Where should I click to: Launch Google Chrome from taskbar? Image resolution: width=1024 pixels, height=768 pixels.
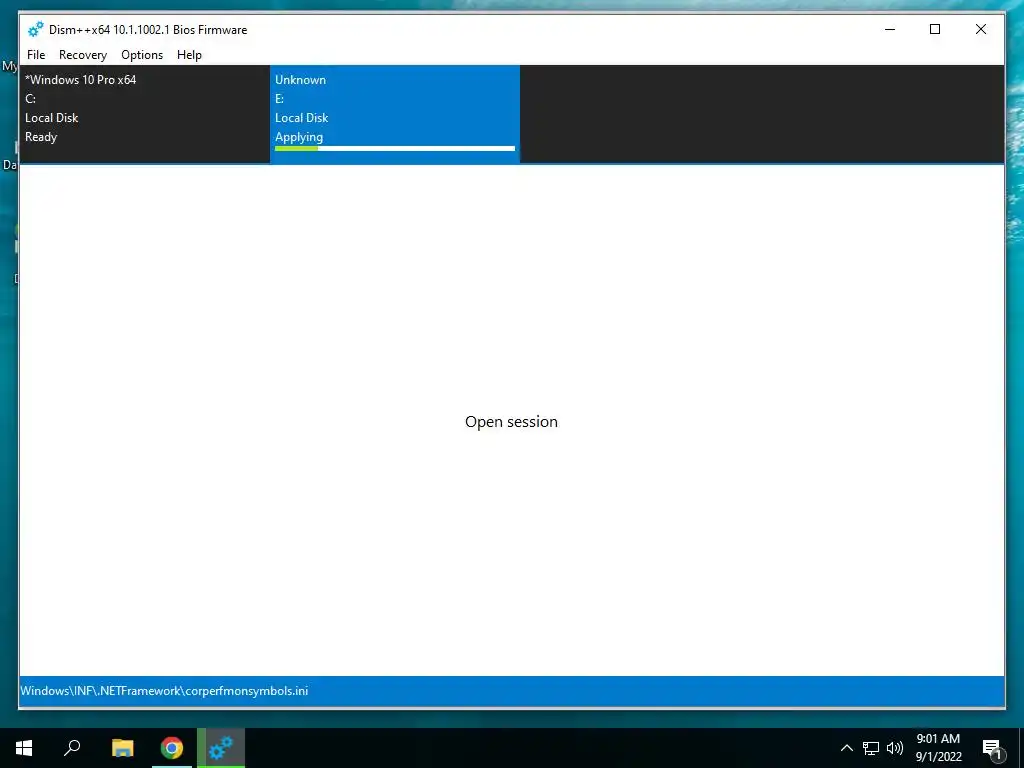coord(172,748)
